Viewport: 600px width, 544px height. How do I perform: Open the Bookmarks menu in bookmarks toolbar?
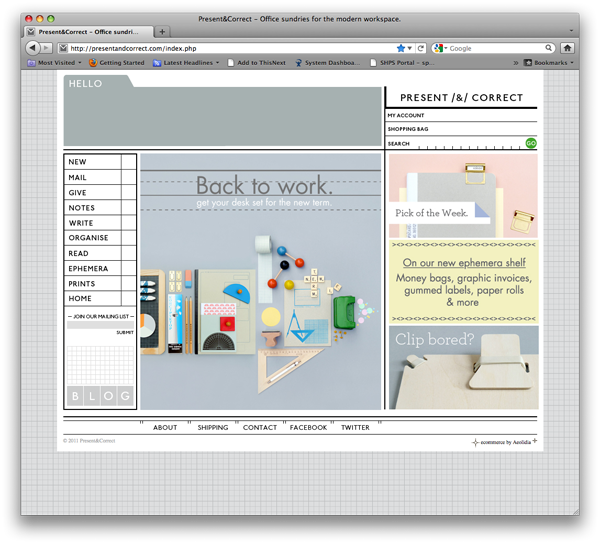pos(549,63)
